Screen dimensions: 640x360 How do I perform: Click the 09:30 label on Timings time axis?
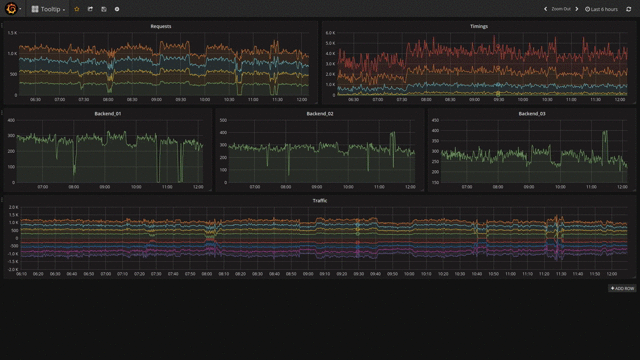(x=498, y=100)
